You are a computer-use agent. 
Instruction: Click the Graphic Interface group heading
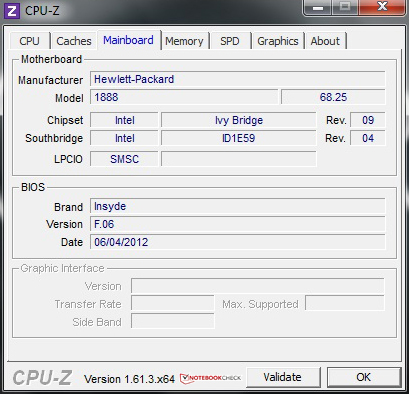(x=62, y=268)
